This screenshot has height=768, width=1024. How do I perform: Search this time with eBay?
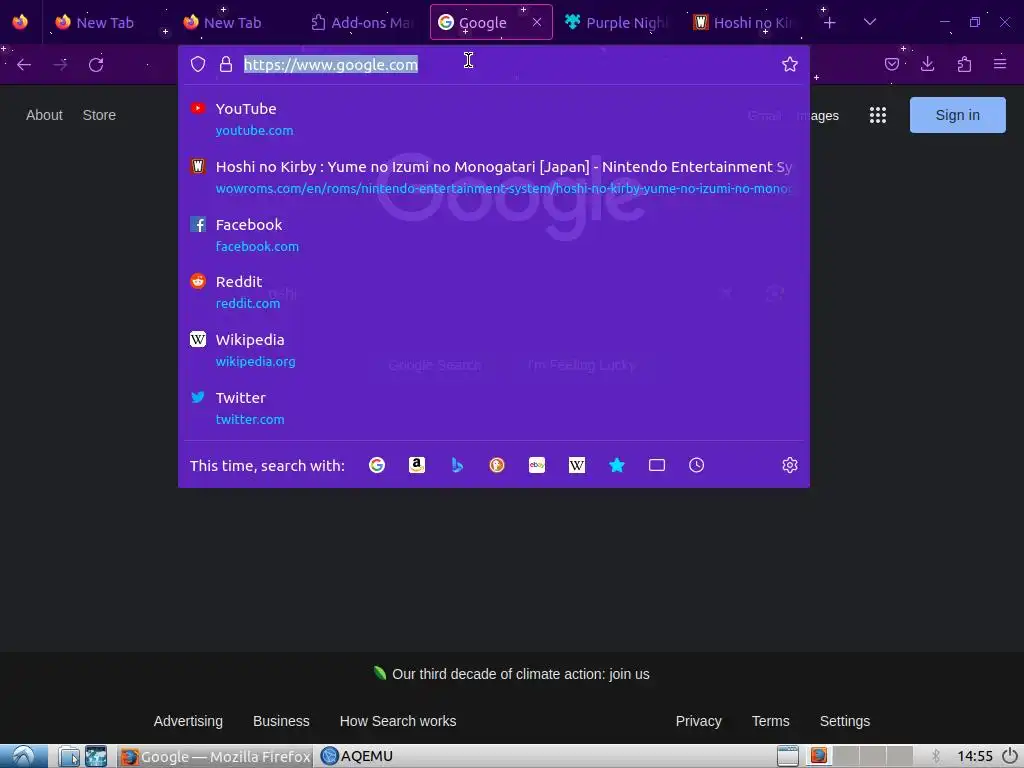tap(537, 465)
